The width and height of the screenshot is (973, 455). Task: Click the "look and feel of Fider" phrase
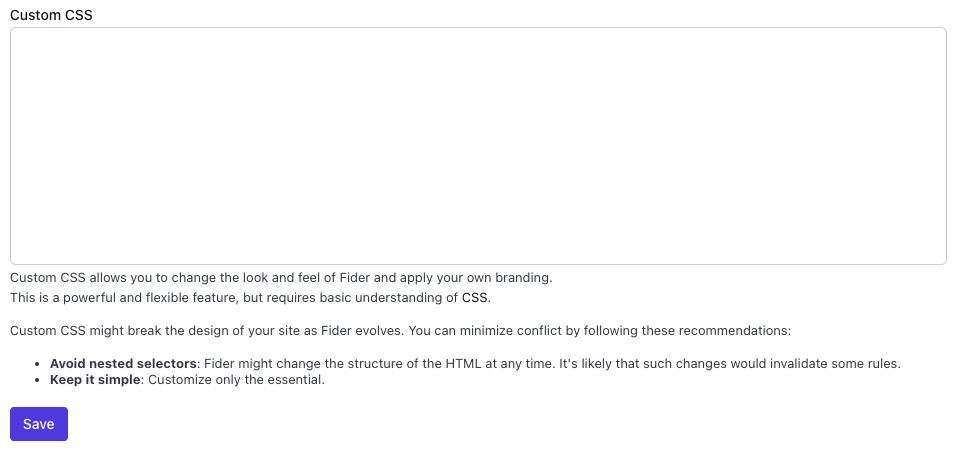300,278
